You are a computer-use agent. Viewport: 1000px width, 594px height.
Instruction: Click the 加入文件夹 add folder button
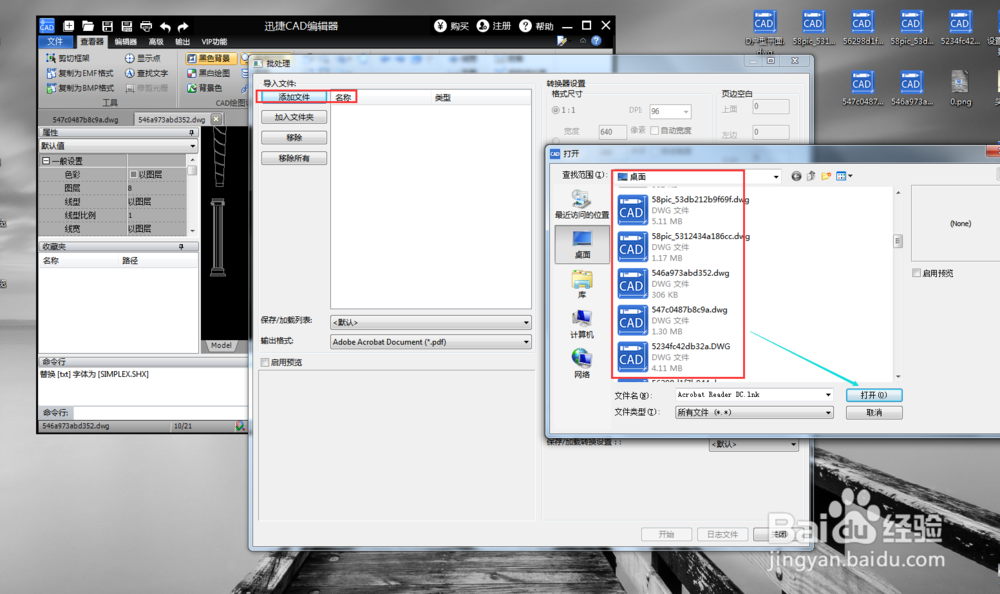pyautogui.click(x=294, y=117)
